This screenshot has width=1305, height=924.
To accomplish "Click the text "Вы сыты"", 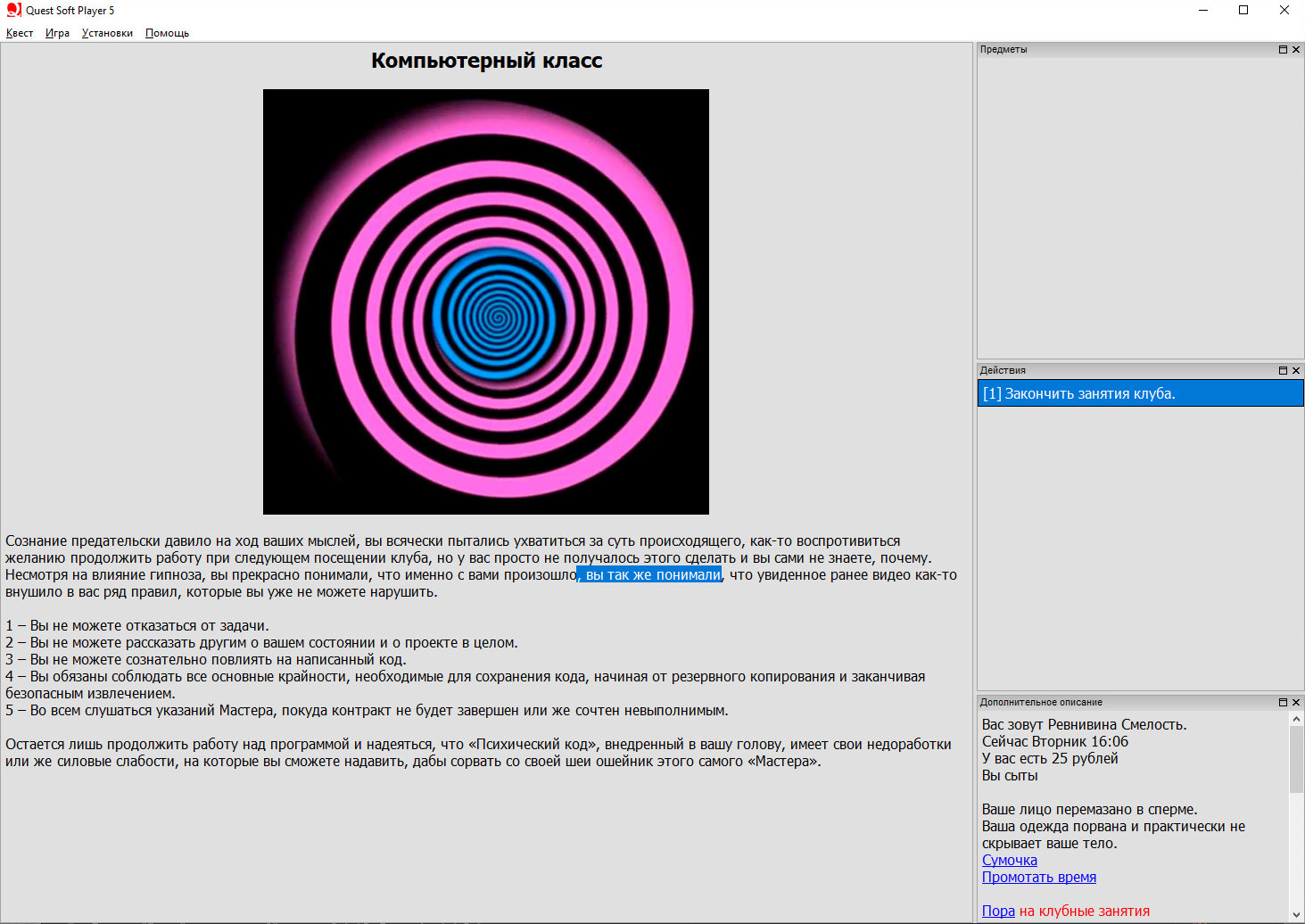I will click(1010, 775).
